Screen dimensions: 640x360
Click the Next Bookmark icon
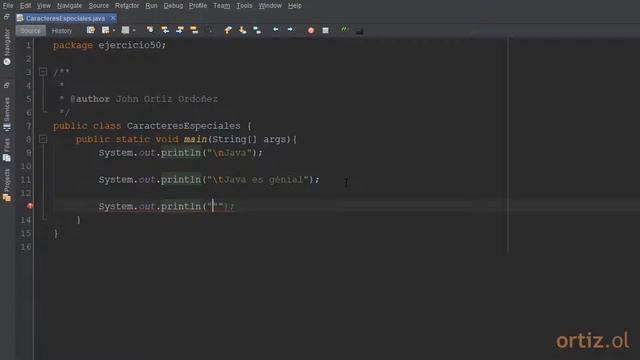242,30
